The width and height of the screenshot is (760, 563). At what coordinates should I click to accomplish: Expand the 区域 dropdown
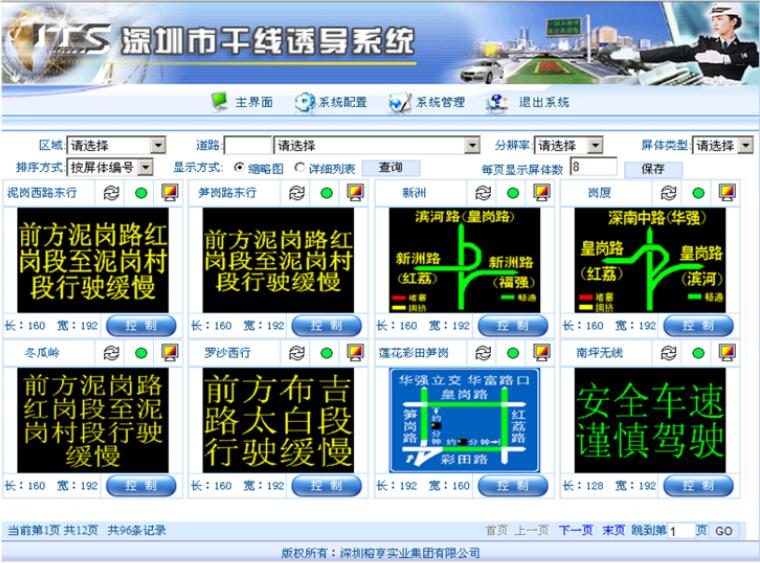tap(157, 146)
